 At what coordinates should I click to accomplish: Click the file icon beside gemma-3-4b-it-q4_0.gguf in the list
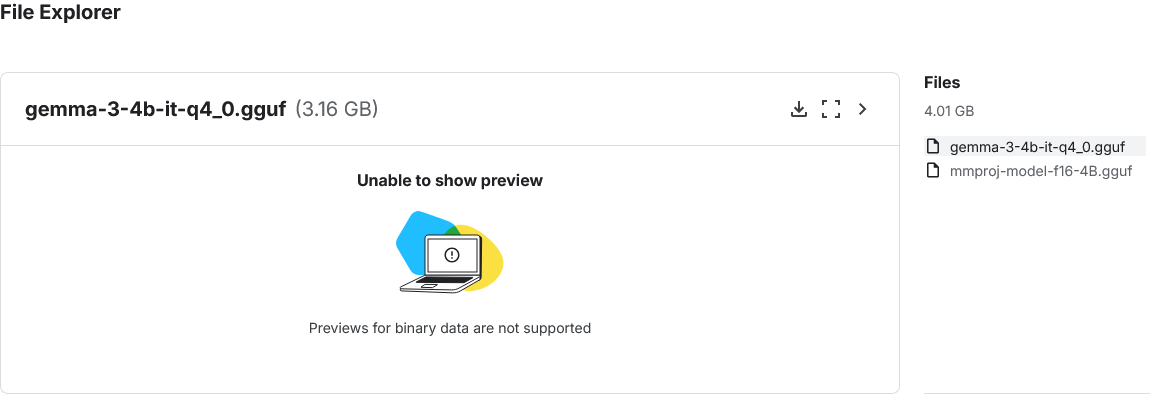point(933,146)
